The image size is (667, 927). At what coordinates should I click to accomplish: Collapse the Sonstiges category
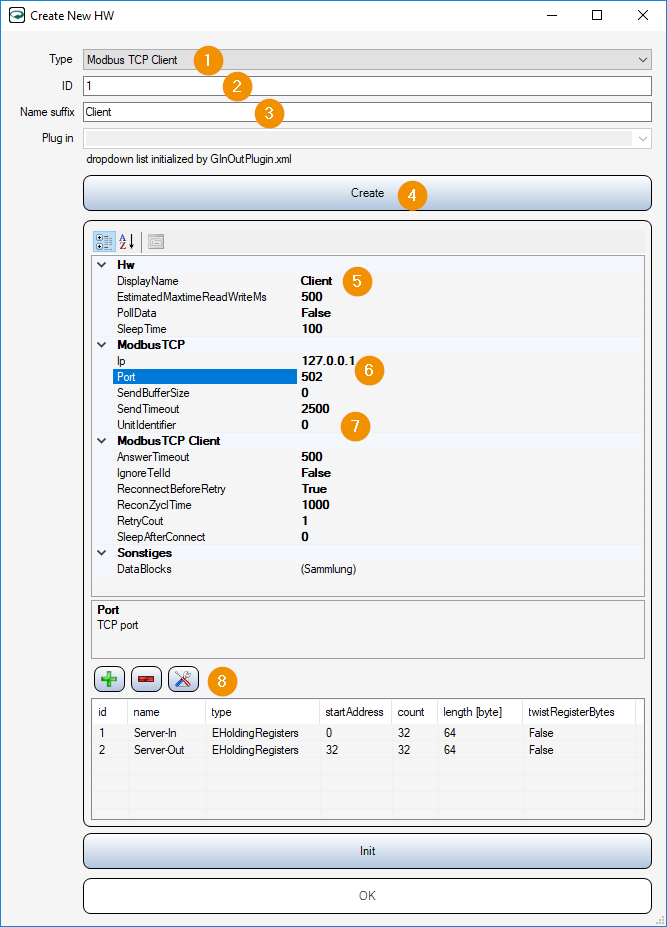coord(102,553)
